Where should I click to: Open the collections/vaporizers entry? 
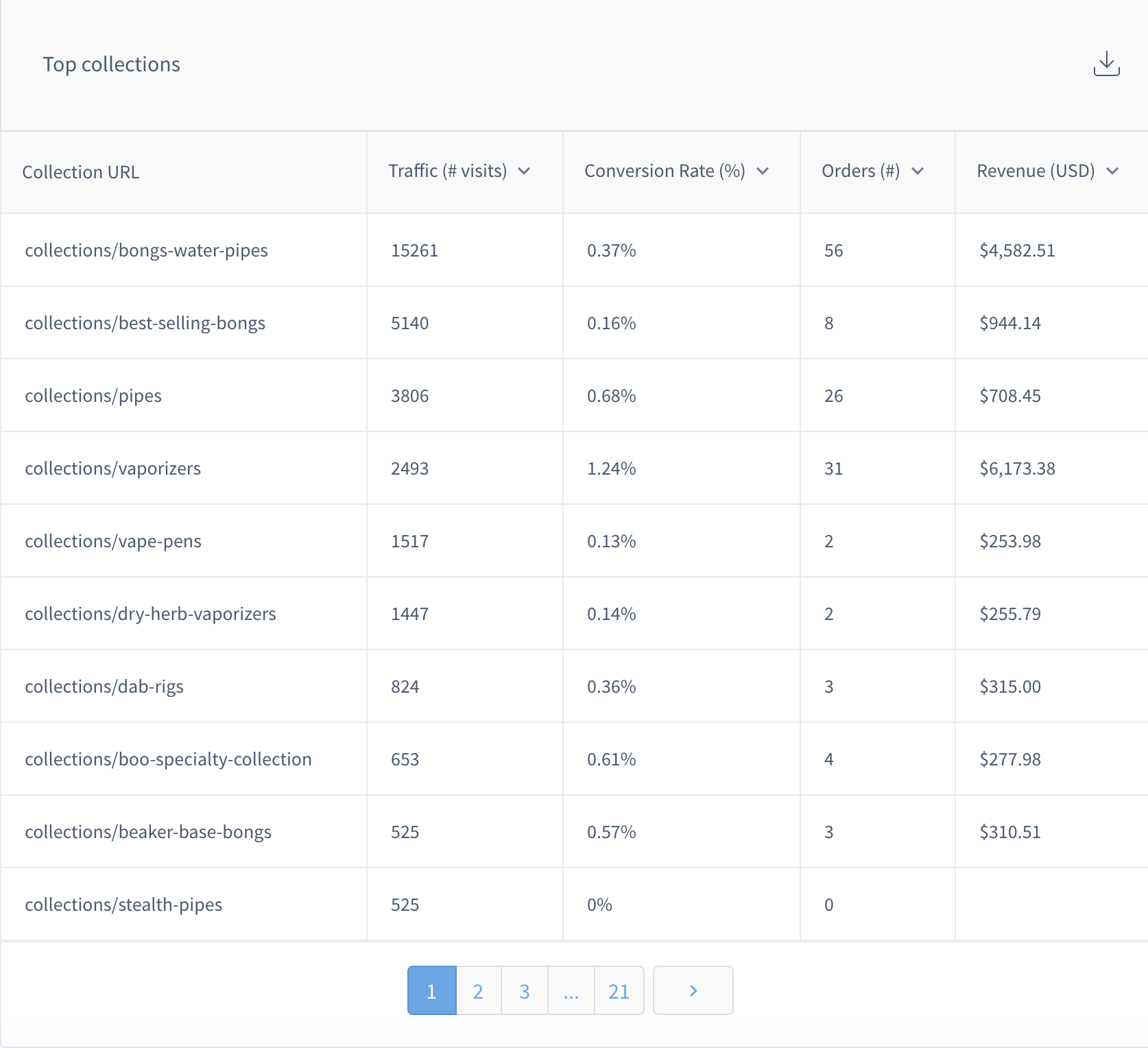click(113, 468)
